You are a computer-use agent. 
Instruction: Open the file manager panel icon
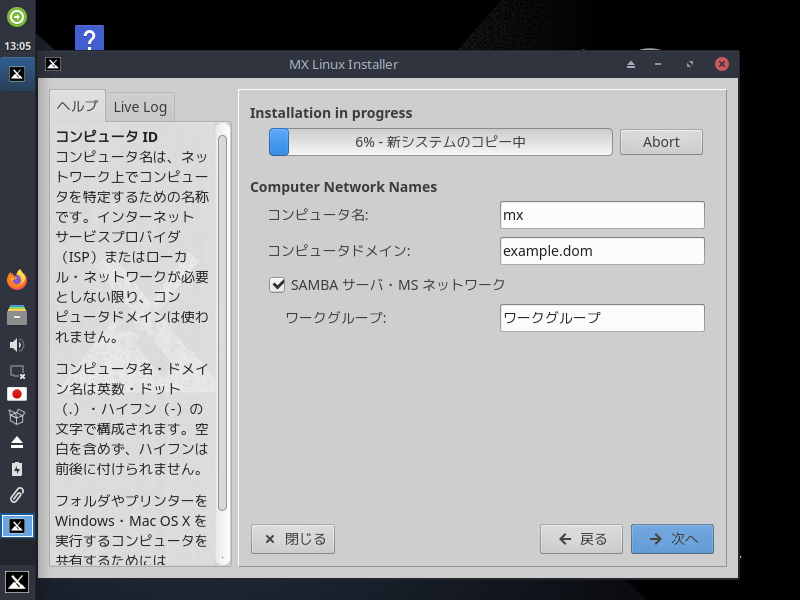17,315
